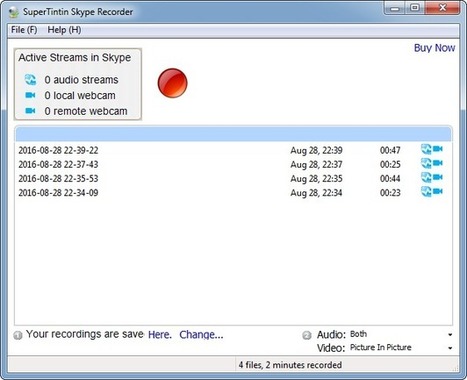The width and height of the screenshot is (467, 380).
Task: Open the recordings folder via Here link
Action: pyautogui.click(x=160, y=334)
